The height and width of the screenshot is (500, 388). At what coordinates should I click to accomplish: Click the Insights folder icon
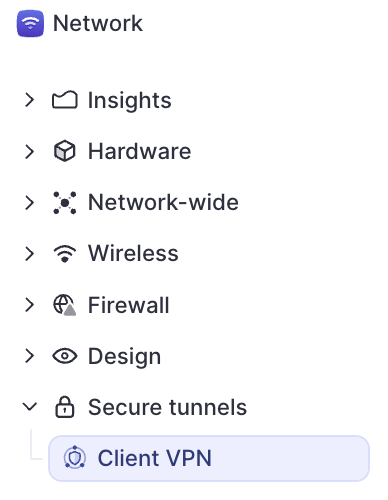(65, 100)
